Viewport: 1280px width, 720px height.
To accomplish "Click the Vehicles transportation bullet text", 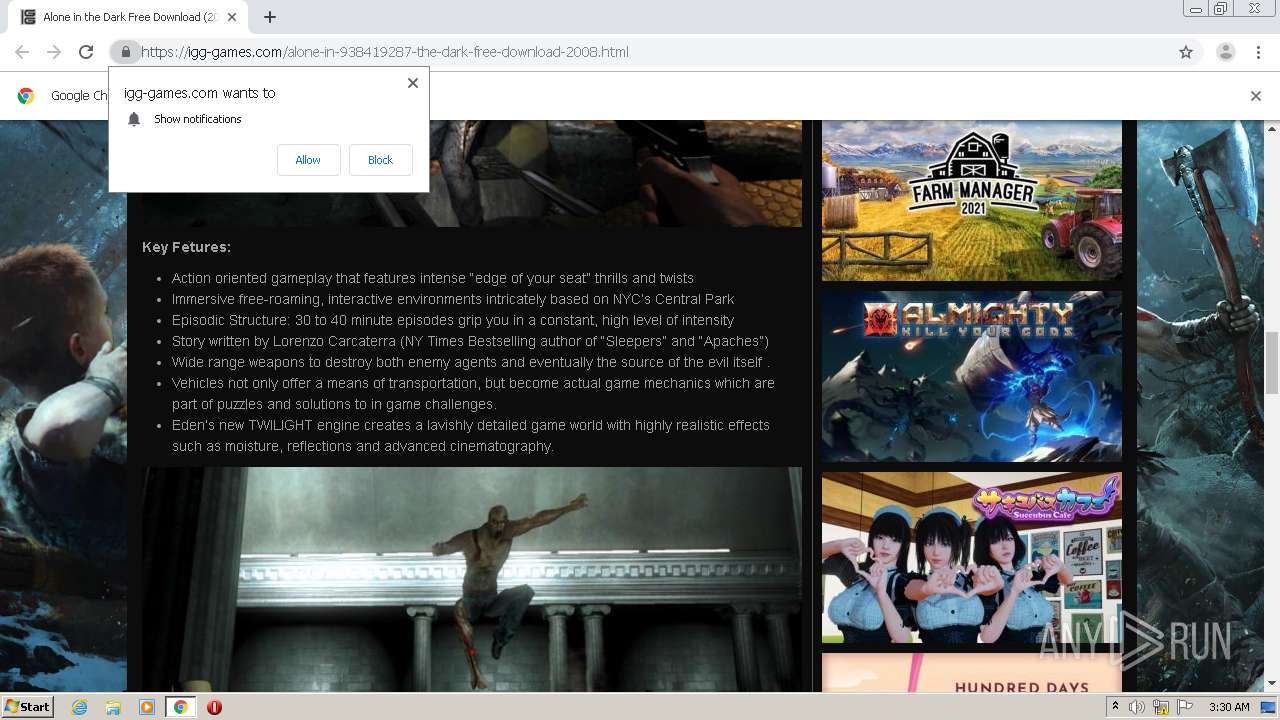I will pos(473,393).
